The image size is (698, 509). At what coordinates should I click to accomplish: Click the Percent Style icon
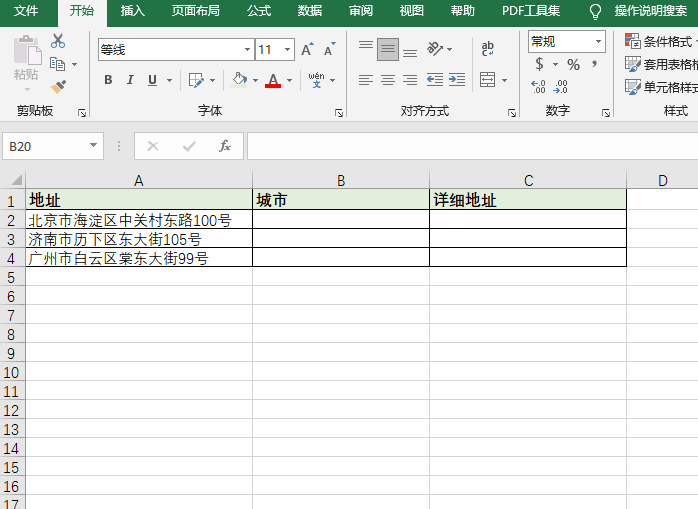pyautogui.click(x=573, y=64)
